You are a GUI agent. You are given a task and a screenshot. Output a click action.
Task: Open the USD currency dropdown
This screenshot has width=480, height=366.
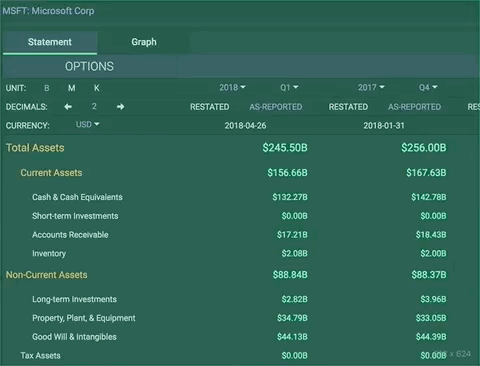pos(87,124)
